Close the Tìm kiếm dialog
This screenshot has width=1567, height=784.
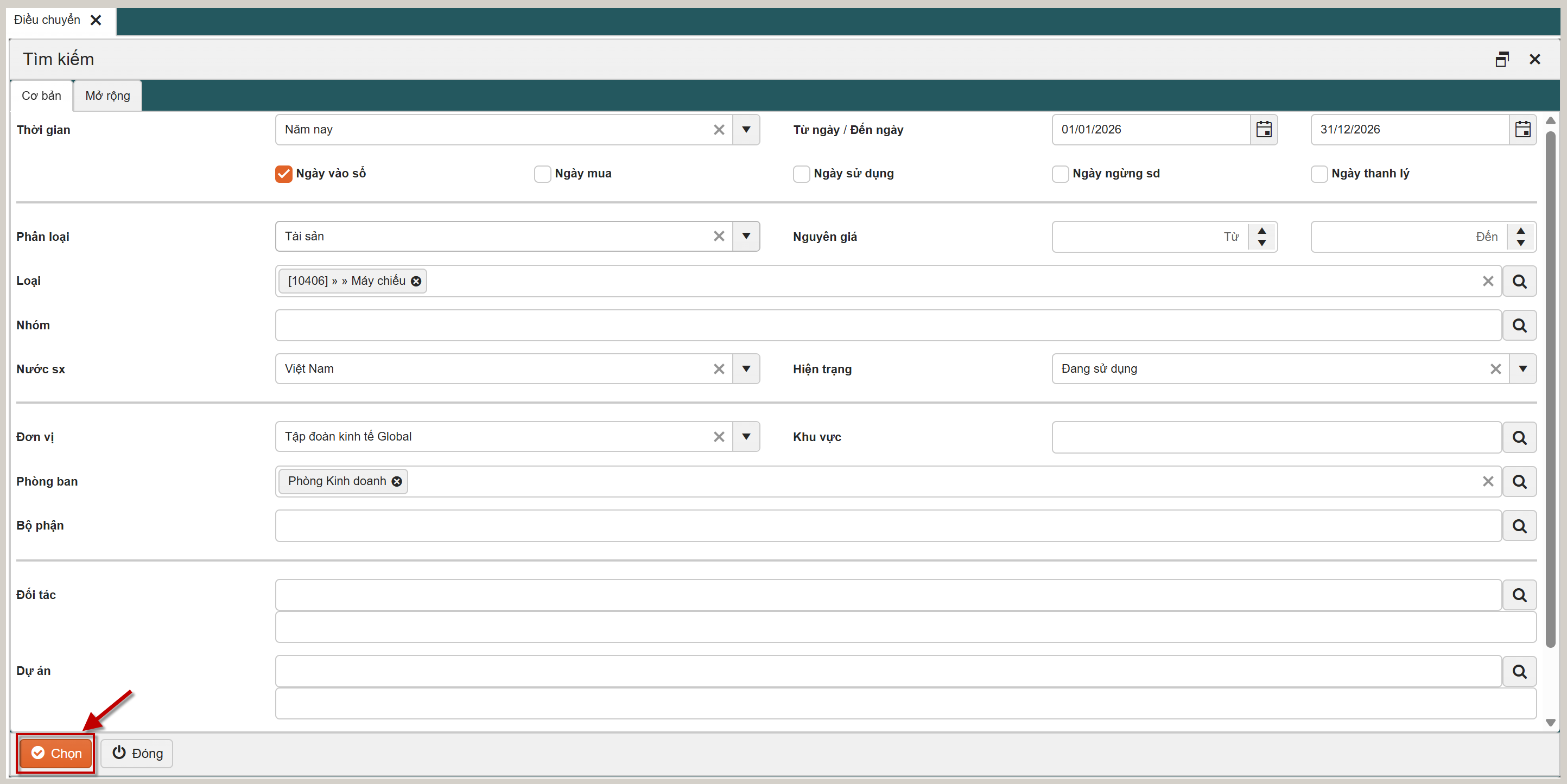tap(1535, 59)
